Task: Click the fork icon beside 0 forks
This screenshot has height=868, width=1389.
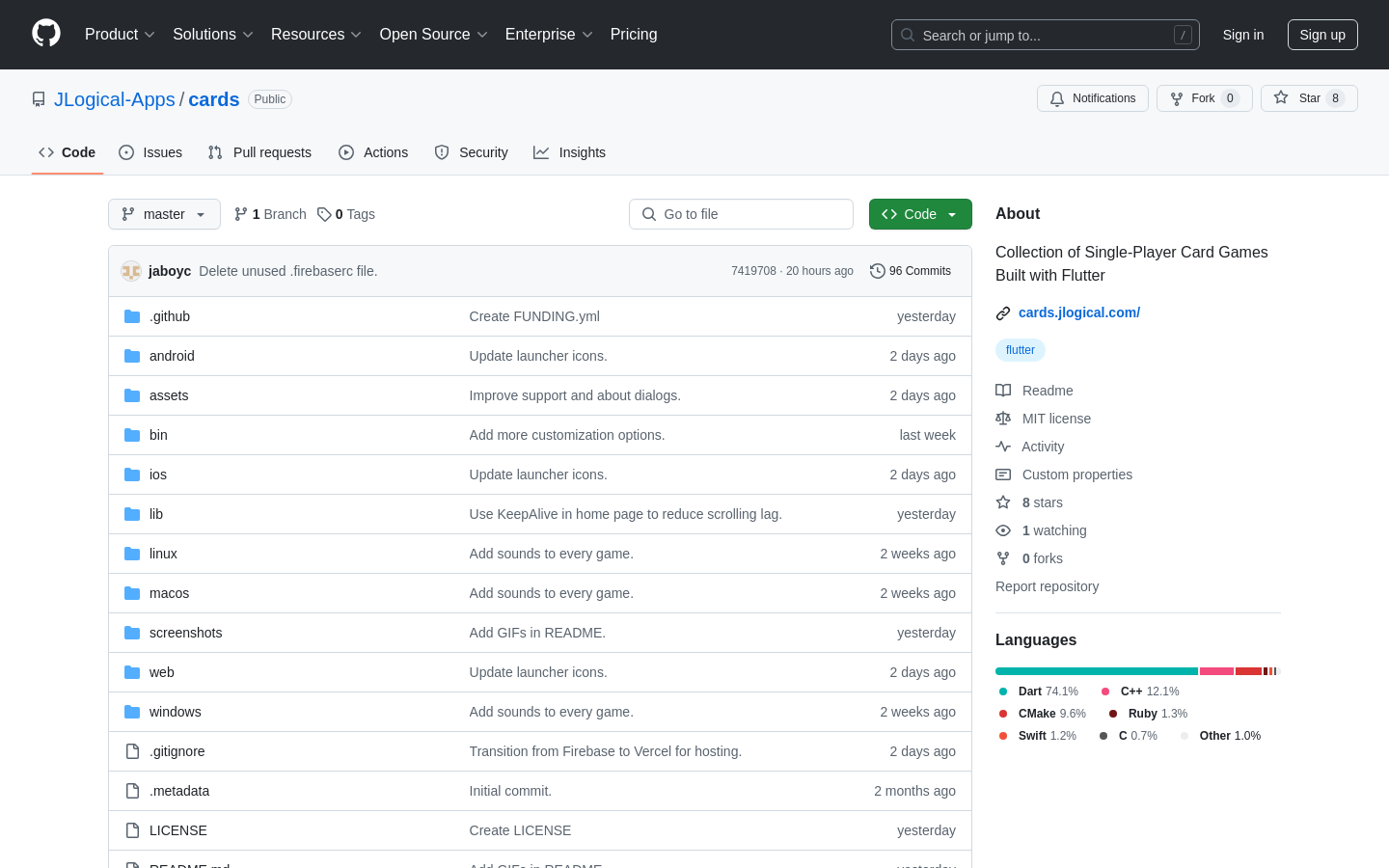Action: tap(1003, 558)
